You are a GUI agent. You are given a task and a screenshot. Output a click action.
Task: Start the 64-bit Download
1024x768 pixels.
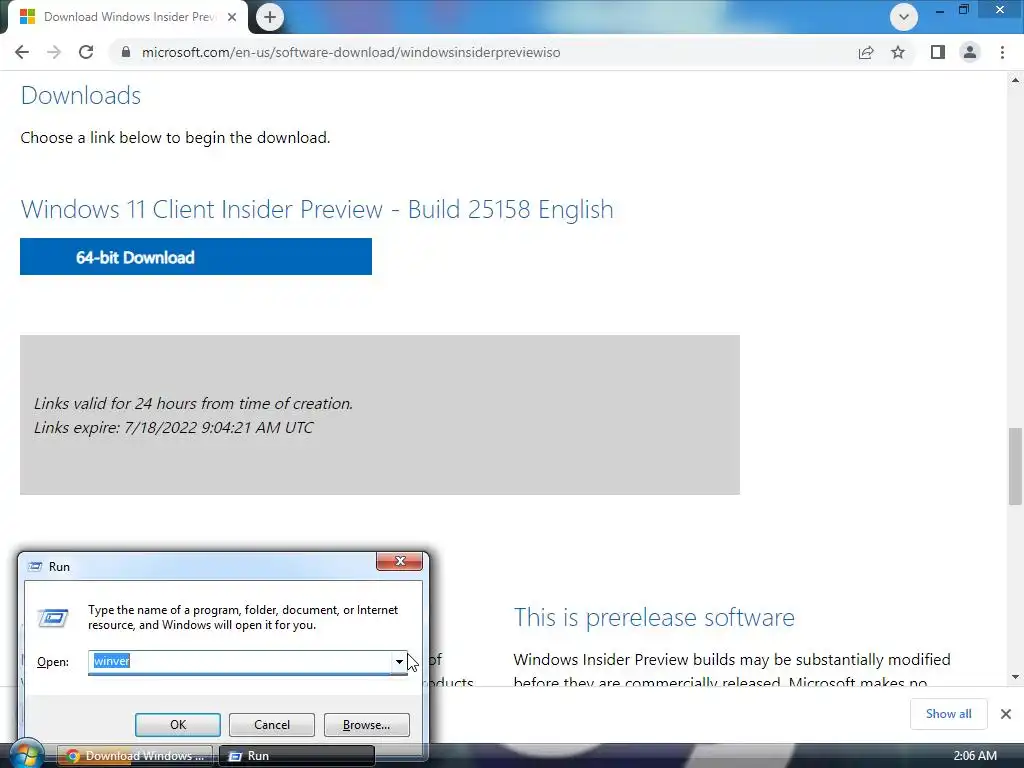tap(196, 257)
